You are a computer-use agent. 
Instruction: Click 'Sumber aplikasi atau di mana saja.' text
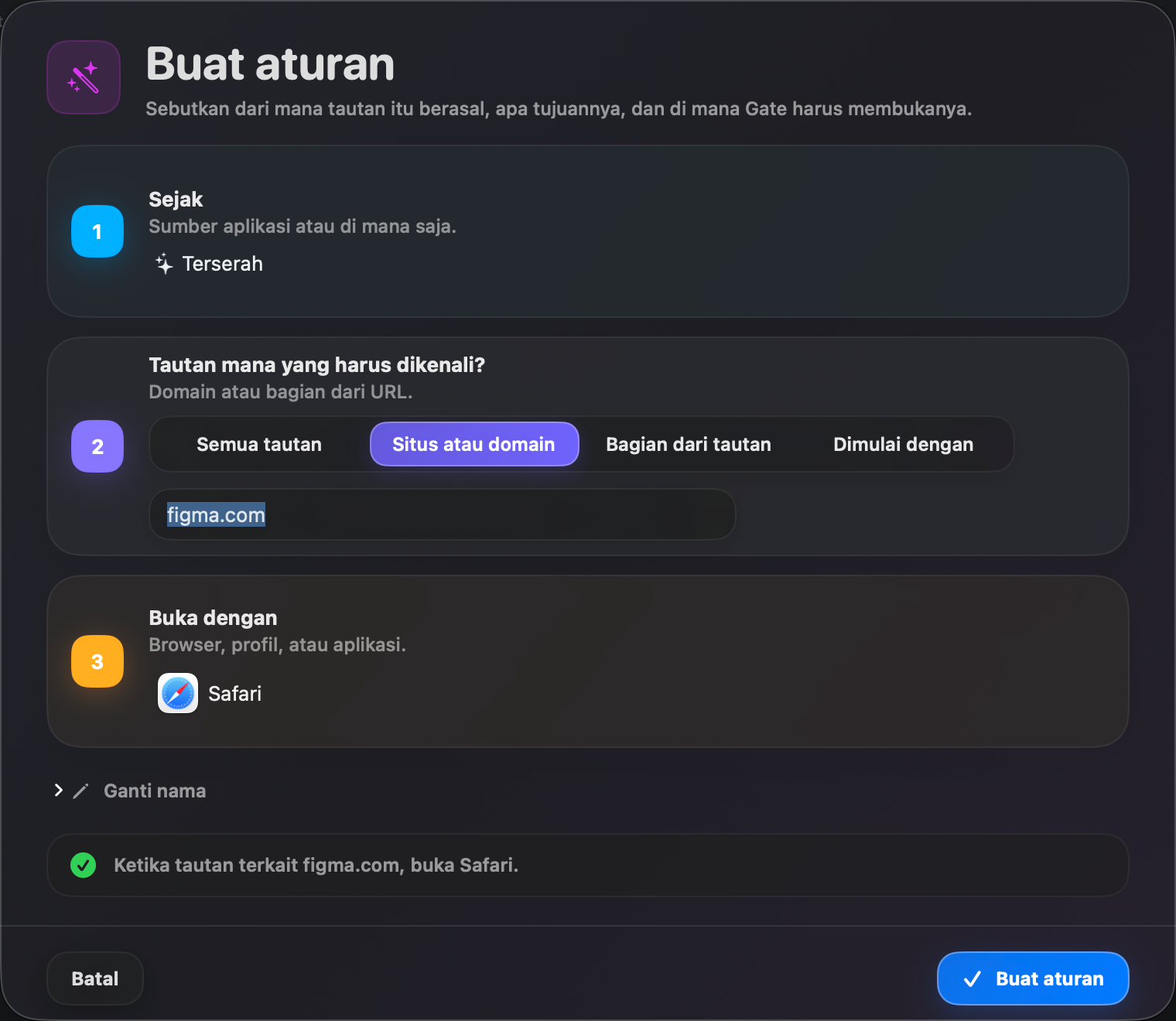coord(303,227)
